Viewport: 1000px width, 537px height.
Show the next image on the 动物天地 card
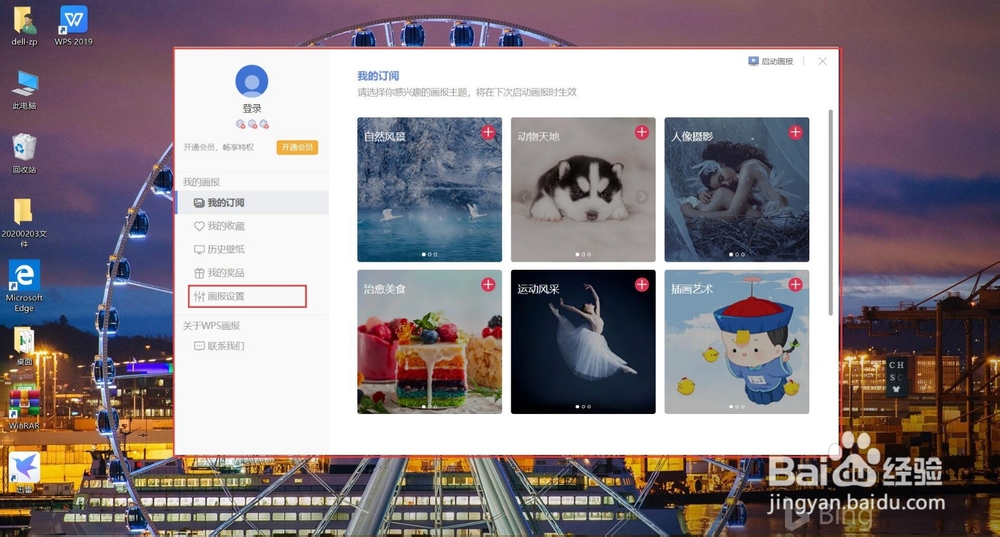pos(642,196)
